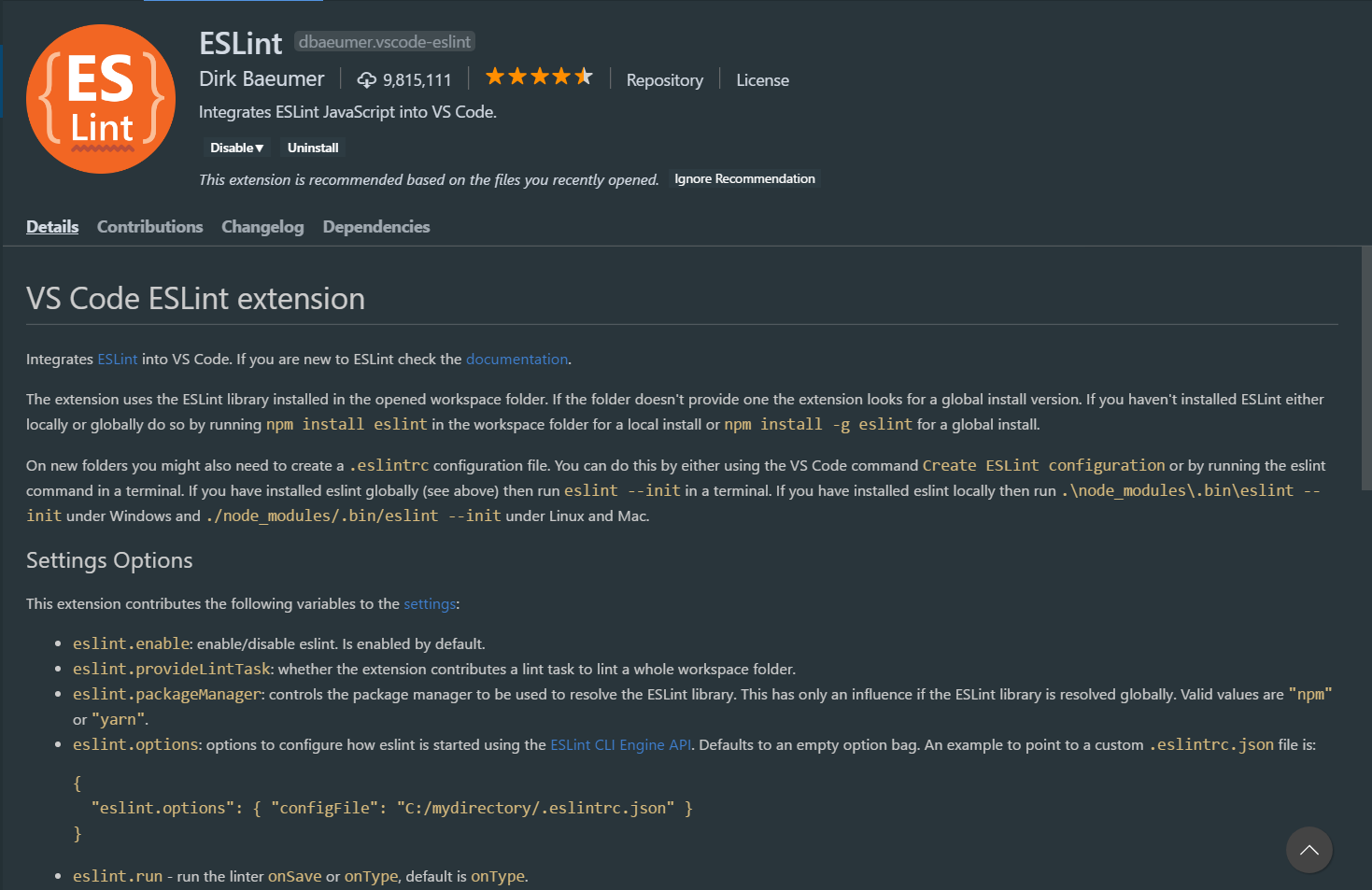1372x890 pixels.
Task: Open the Disable dropdown menu
Action: tap(236, 148)
